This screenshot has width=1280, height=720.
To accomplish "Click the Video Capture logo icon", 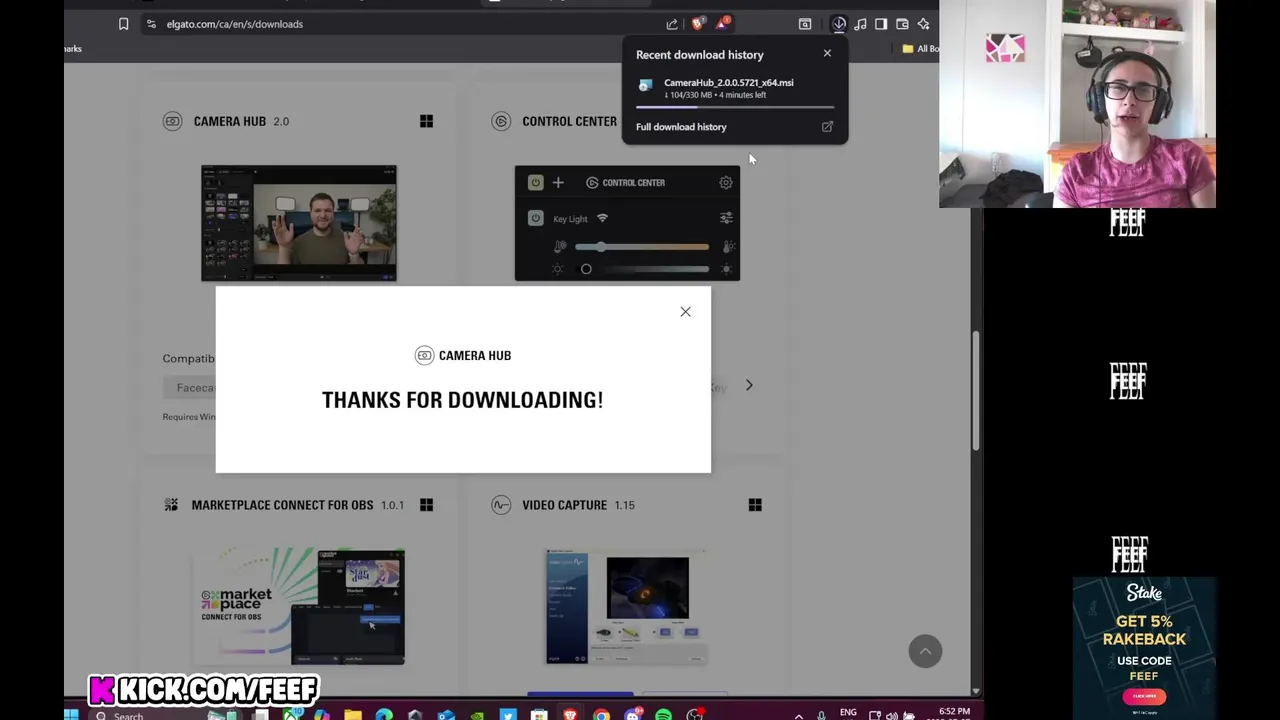I will [x=501, y=505].
